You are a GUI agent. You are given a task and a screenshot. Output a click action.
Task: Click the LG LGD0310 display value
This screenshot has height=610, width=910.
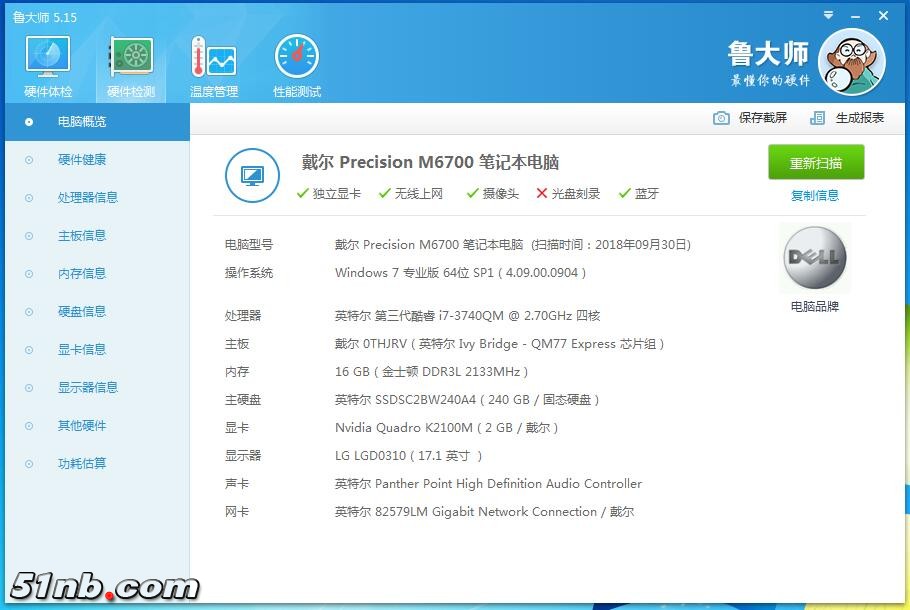click(409, 456)
